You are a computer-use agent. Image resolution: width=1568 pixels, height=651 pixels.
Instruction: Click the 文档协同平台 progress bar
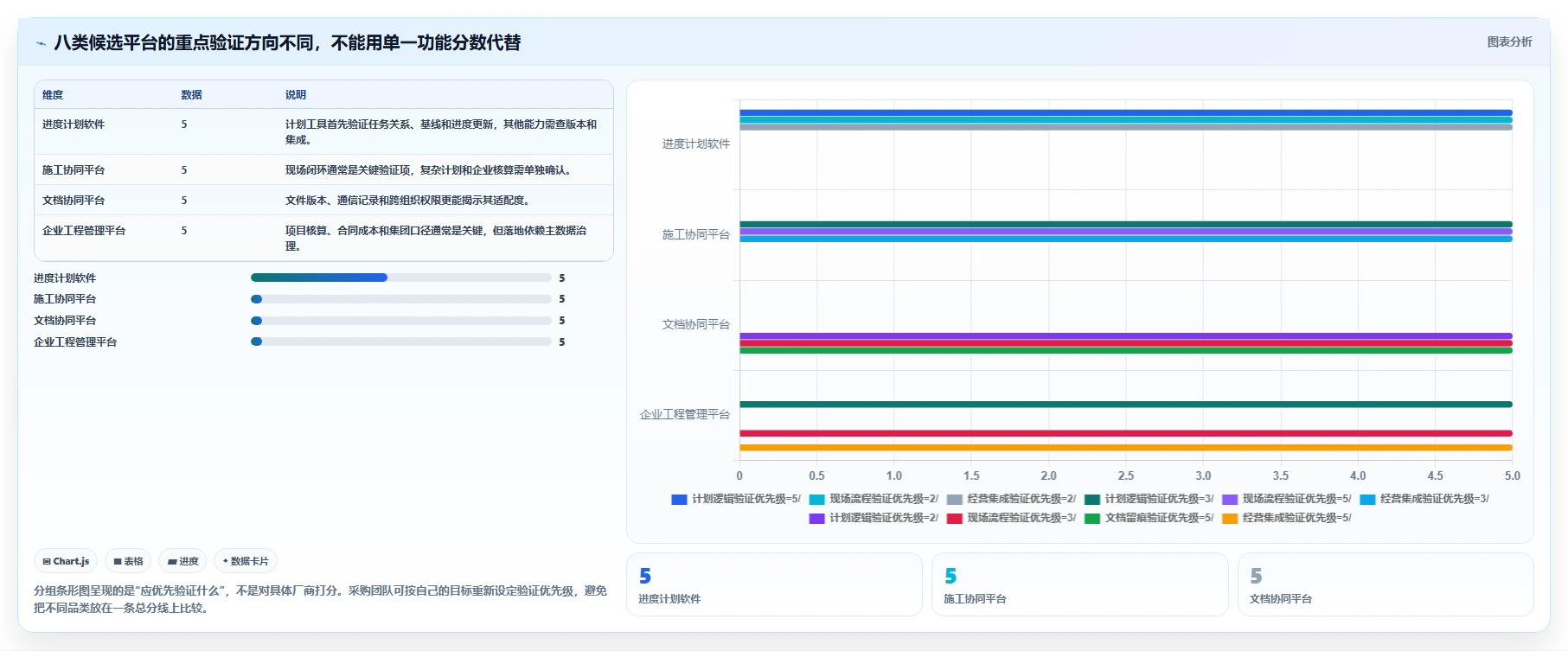tap(401, 321)
